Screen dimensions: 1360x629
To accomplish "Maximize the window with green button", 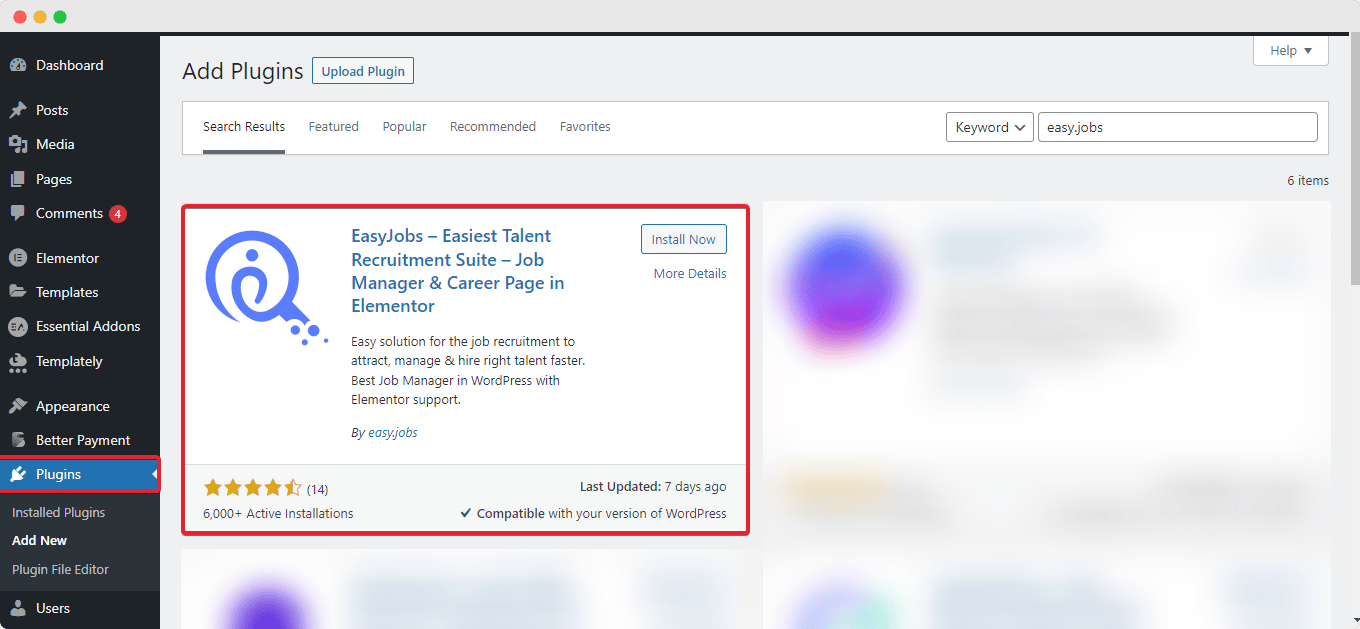I will 60,17.
